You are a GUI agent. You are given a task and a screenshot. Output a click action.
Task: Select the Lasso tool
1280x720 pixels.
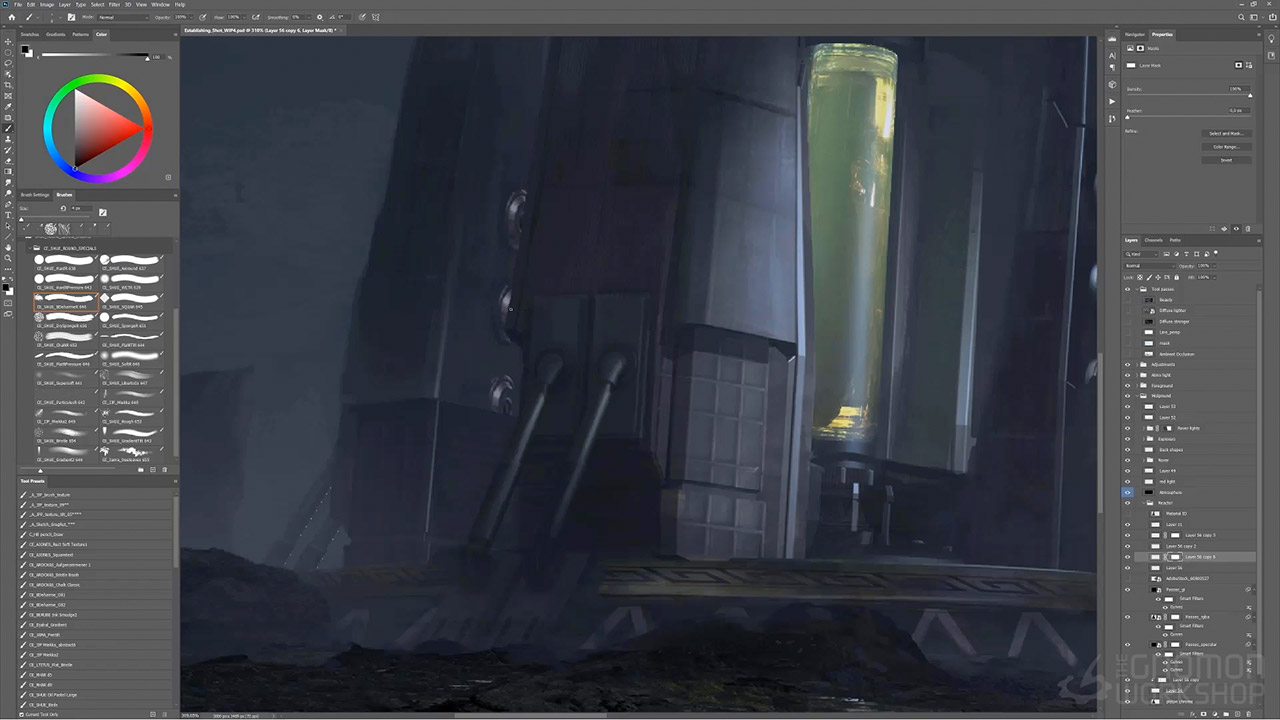8,63
